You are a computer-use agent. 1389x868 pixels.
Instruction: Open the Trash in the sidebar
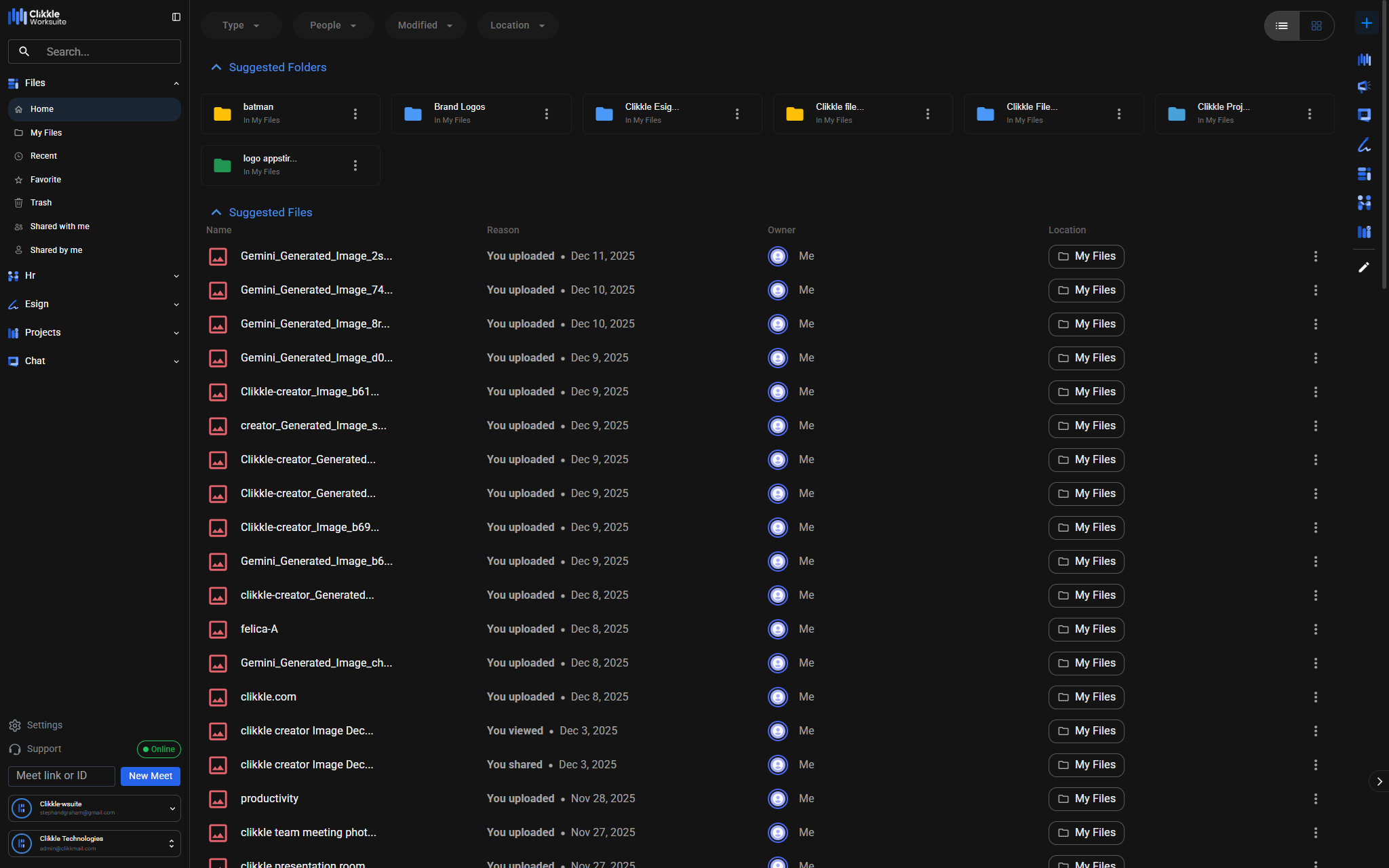[x=41, y=203]
